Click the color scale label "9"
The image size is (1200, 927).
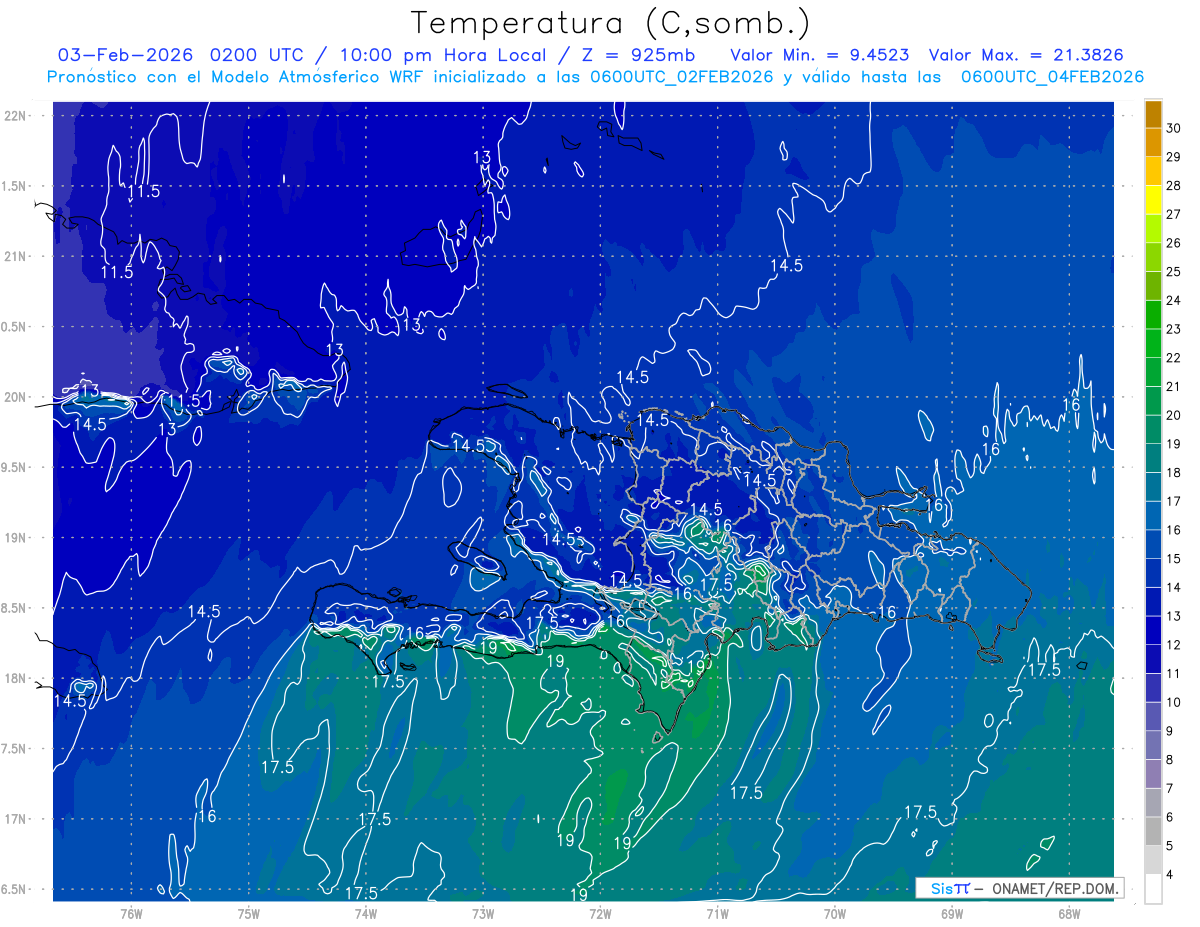coord(1171,731)
